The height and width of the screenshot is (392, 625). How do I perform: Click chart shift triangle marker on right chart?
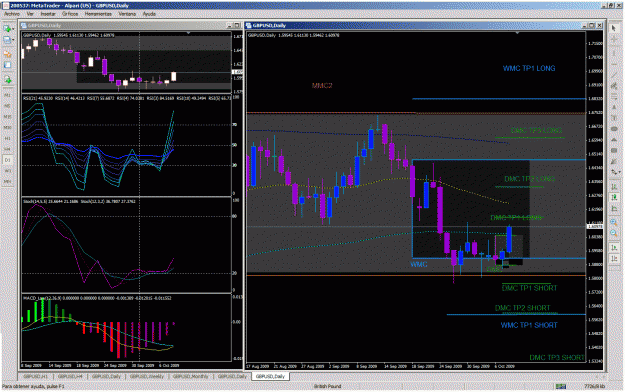pyautogui.click(x=517, y=33)
